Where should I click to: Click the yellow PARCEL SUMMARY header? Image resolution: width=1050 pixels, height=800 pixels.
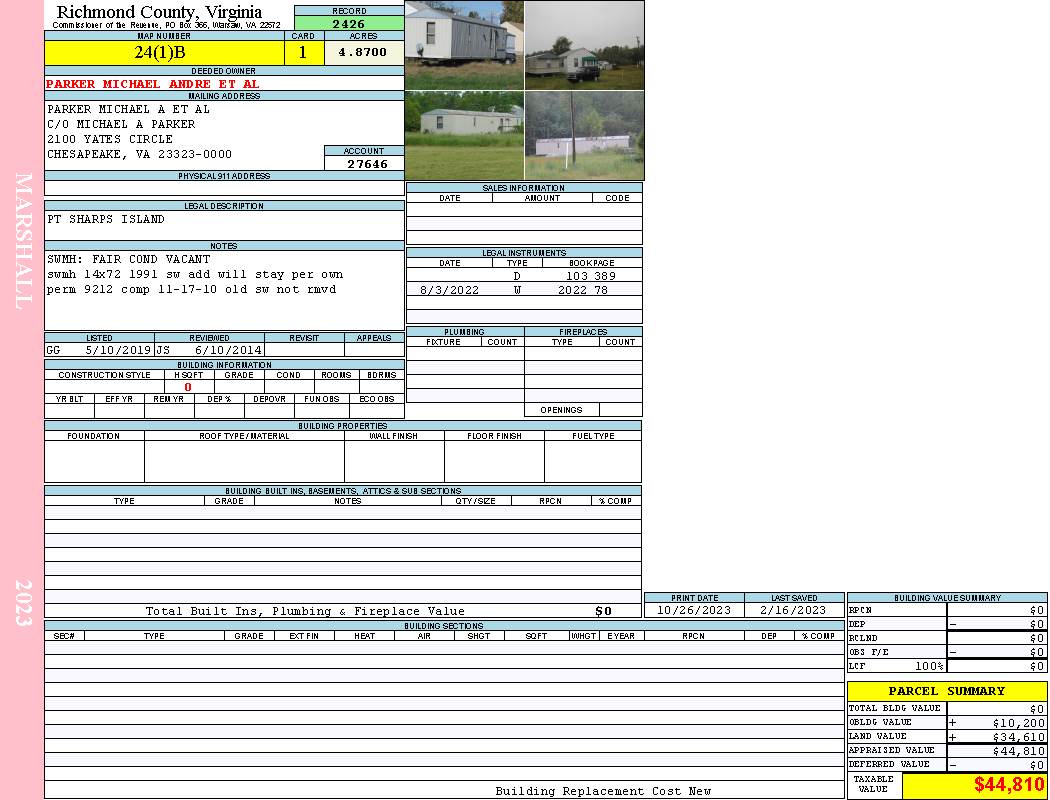pos(947,691)
